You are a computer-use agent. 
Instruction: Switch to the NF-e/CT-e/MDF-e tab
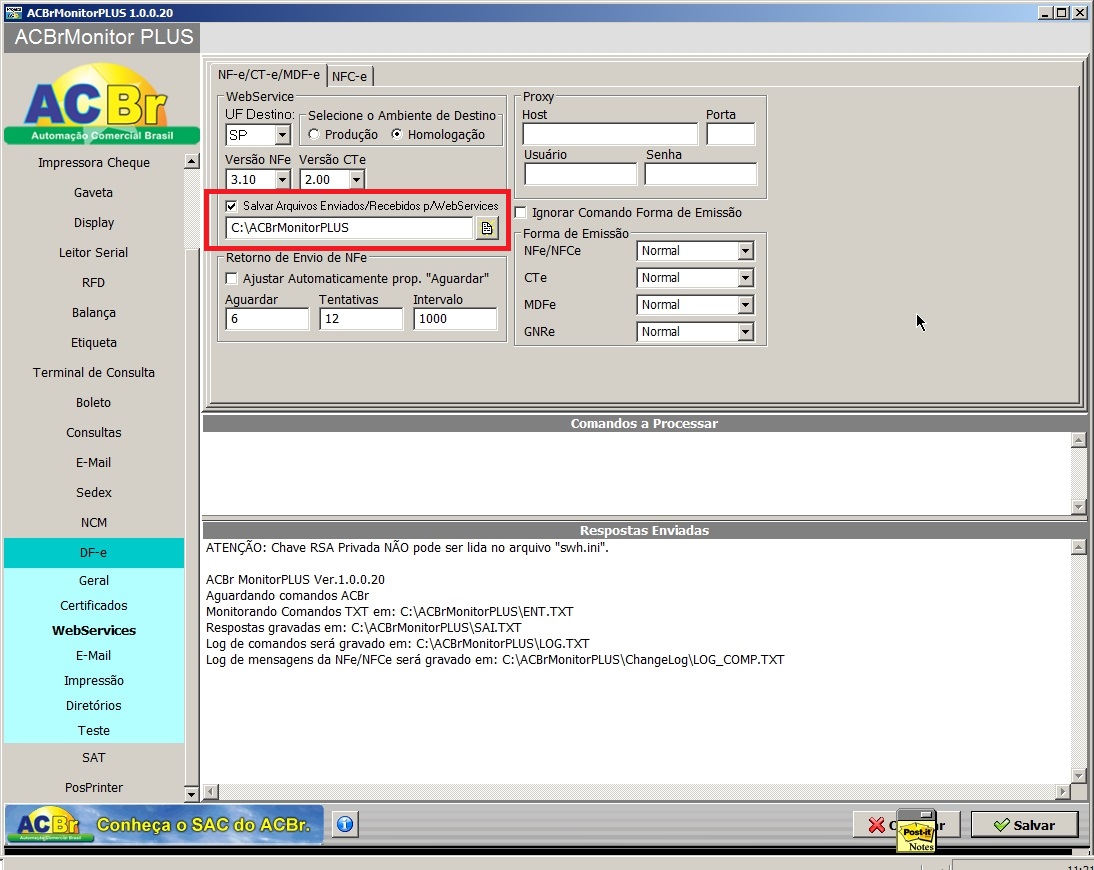coord(269,75)
